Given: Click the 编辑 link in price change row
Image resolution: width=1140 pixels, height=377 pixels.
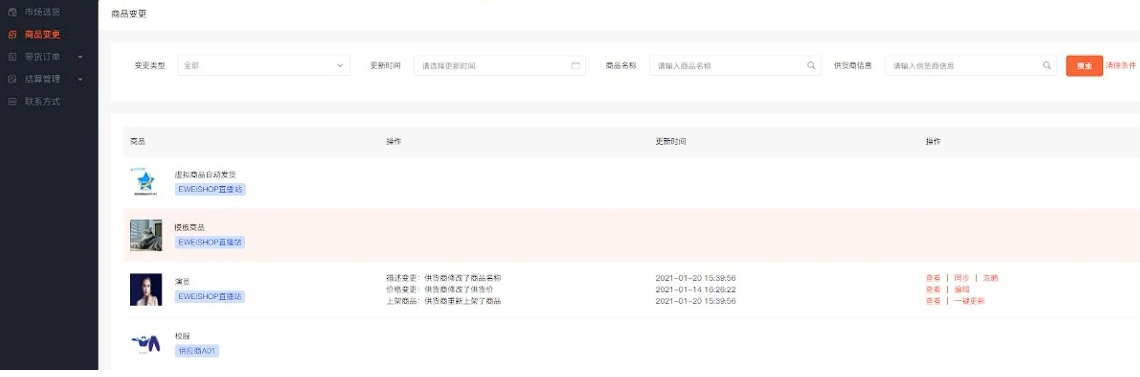Looking at the screenshot, I should 961,289.
